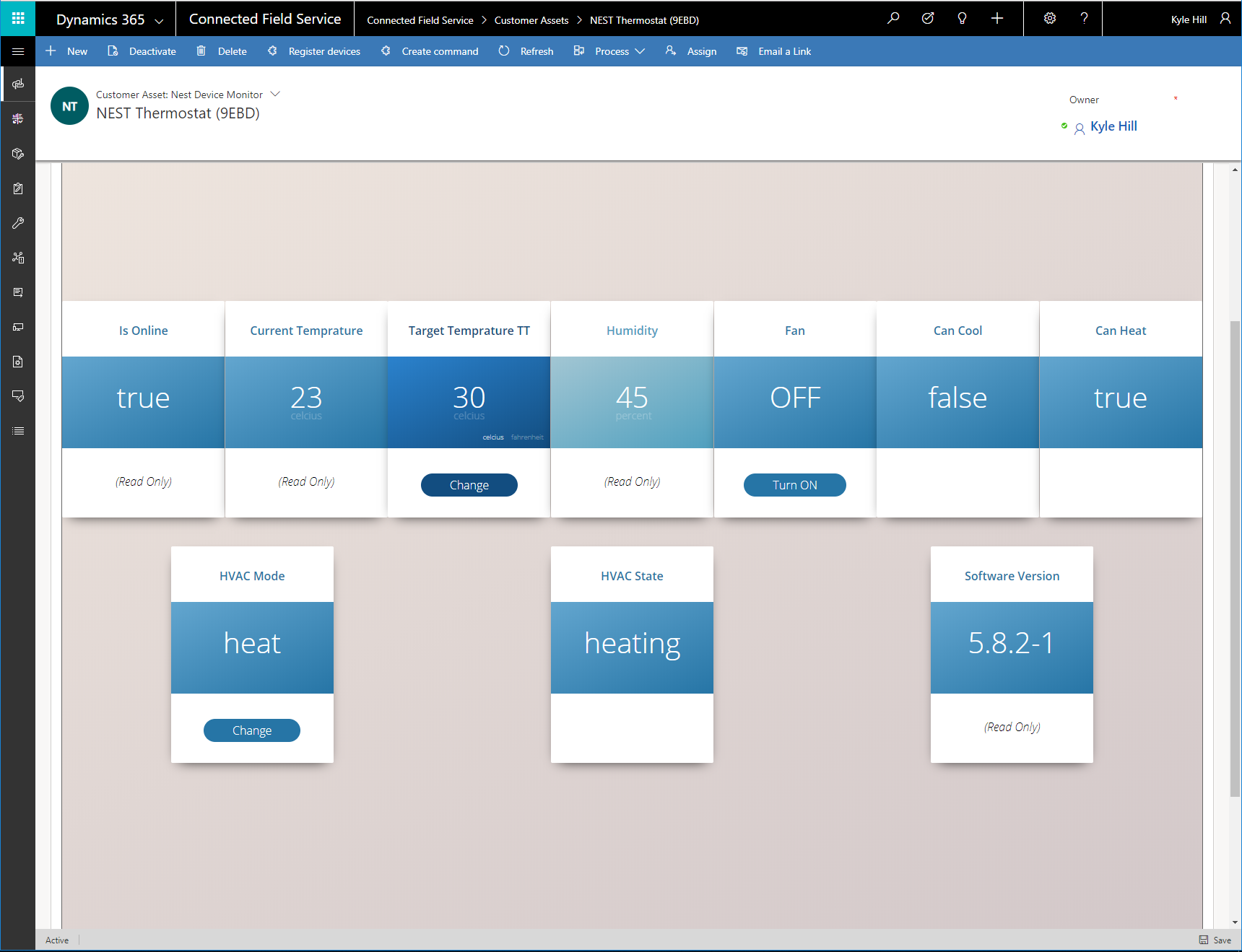Click the sidebar bottom list icon

(18, 431)
